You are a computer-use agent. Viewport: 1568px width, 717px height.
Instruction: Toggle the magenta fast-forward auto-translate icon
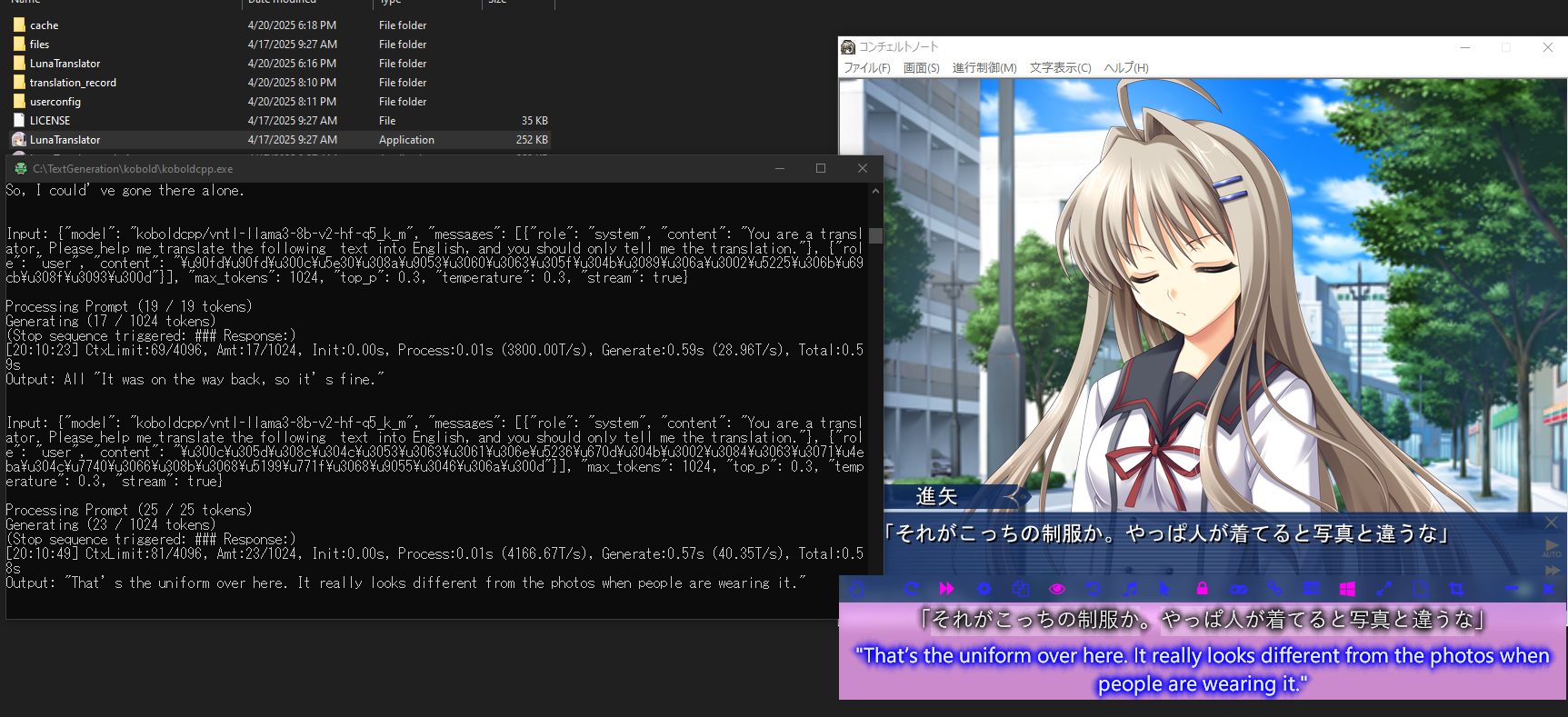947,589
